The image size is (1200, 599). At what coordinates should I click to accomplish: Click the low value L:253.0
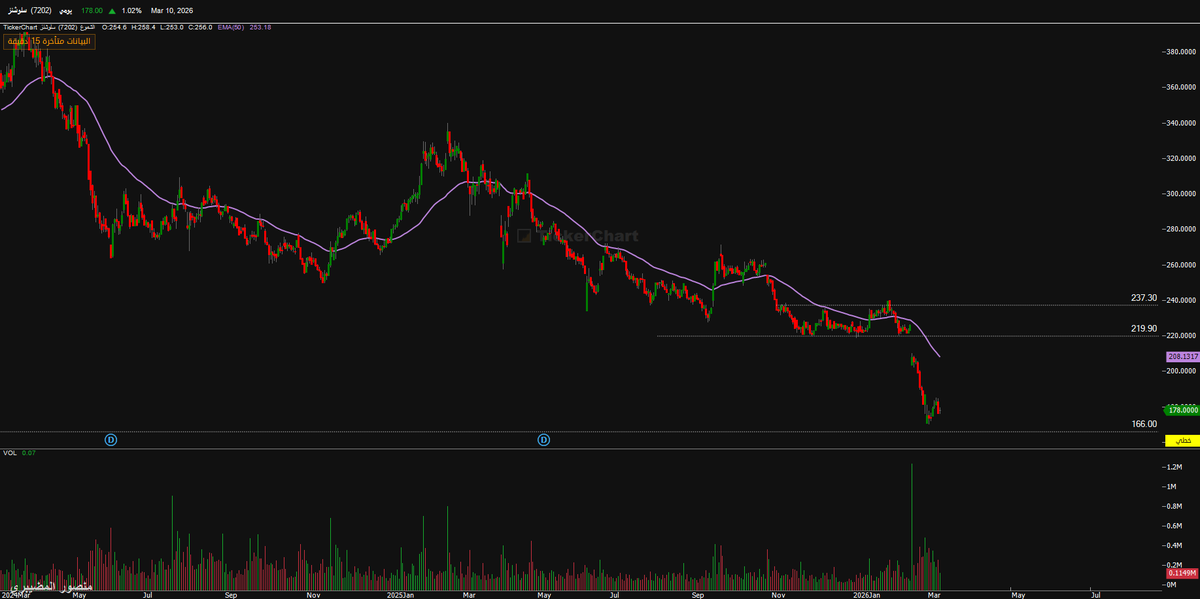[172, 27]
